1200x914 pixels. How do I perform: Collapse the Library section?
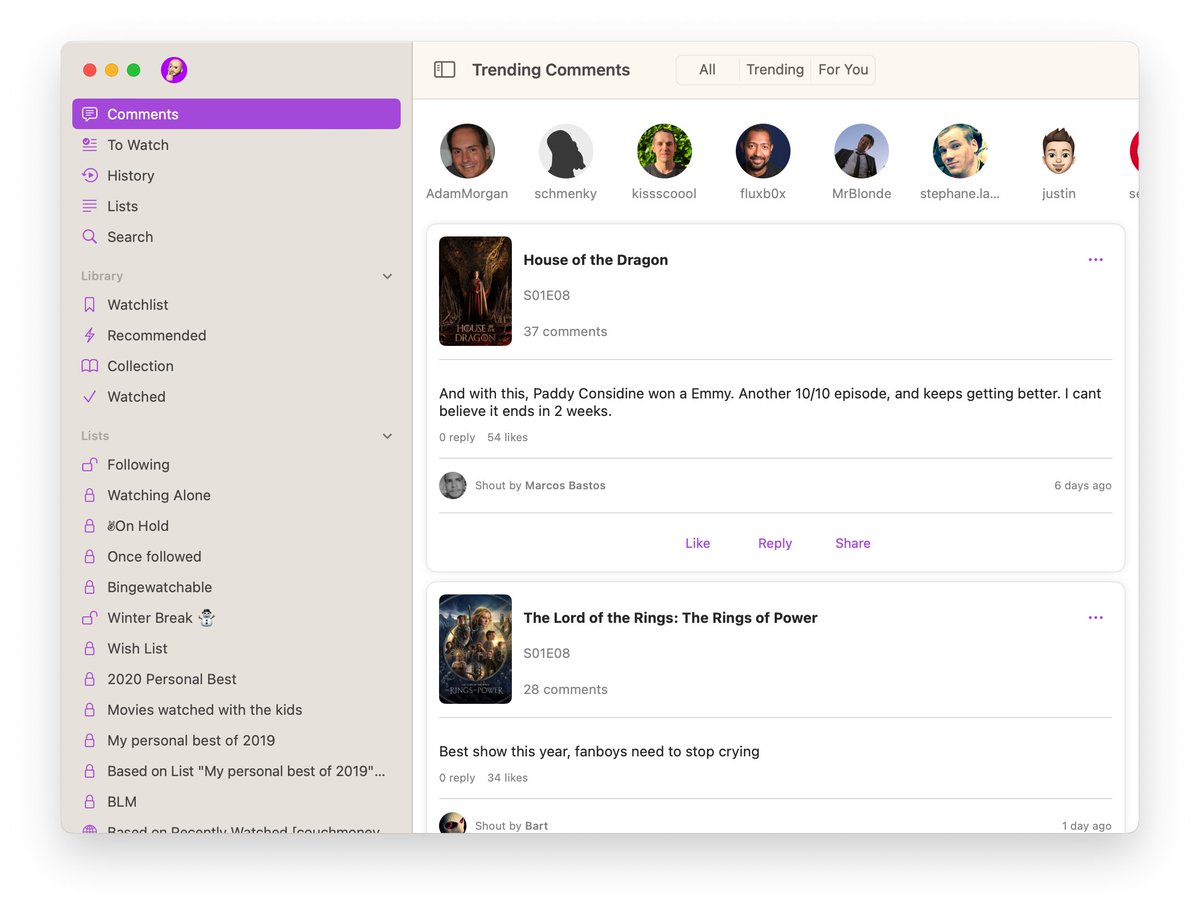coord(387,276)
